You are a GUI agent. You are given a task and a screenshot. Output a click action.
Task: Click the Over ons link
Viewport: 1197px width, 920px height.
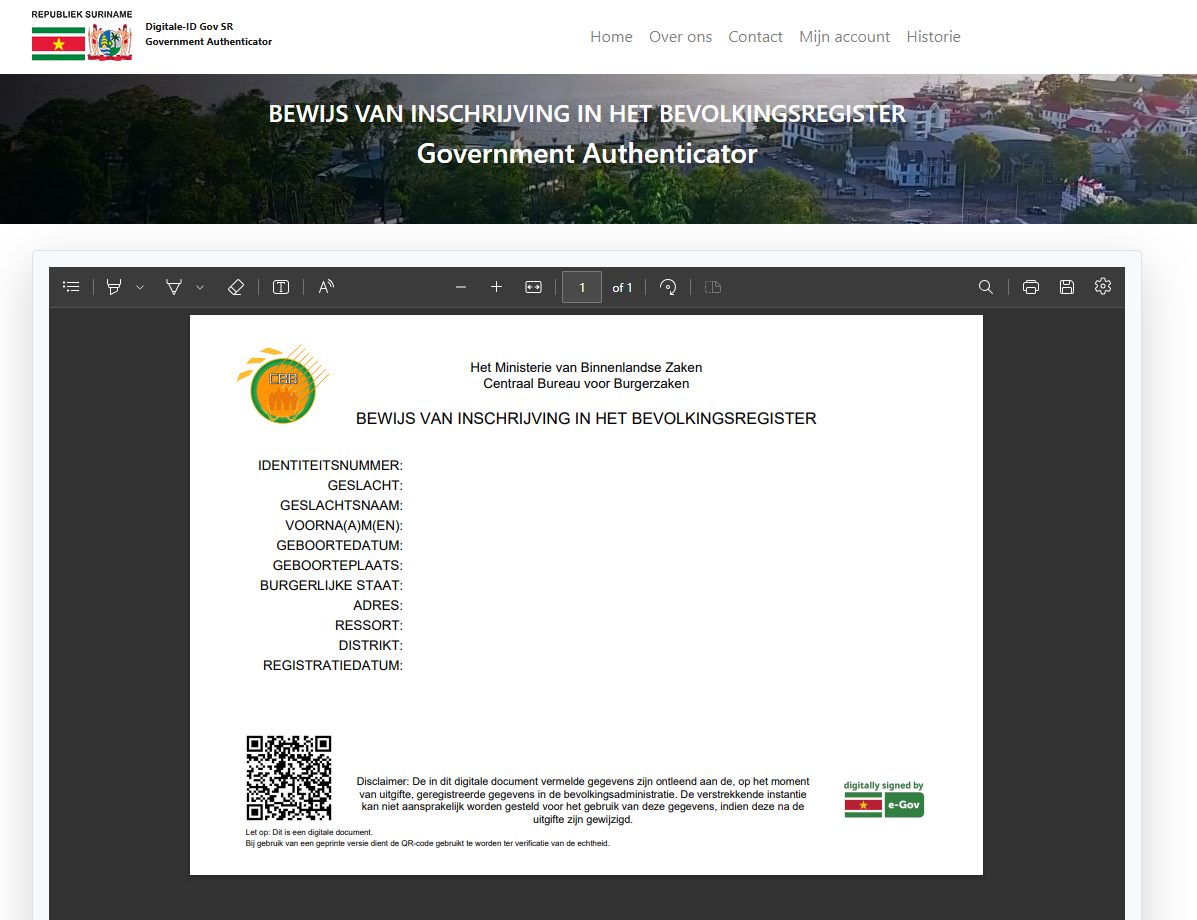click(680, 37)
